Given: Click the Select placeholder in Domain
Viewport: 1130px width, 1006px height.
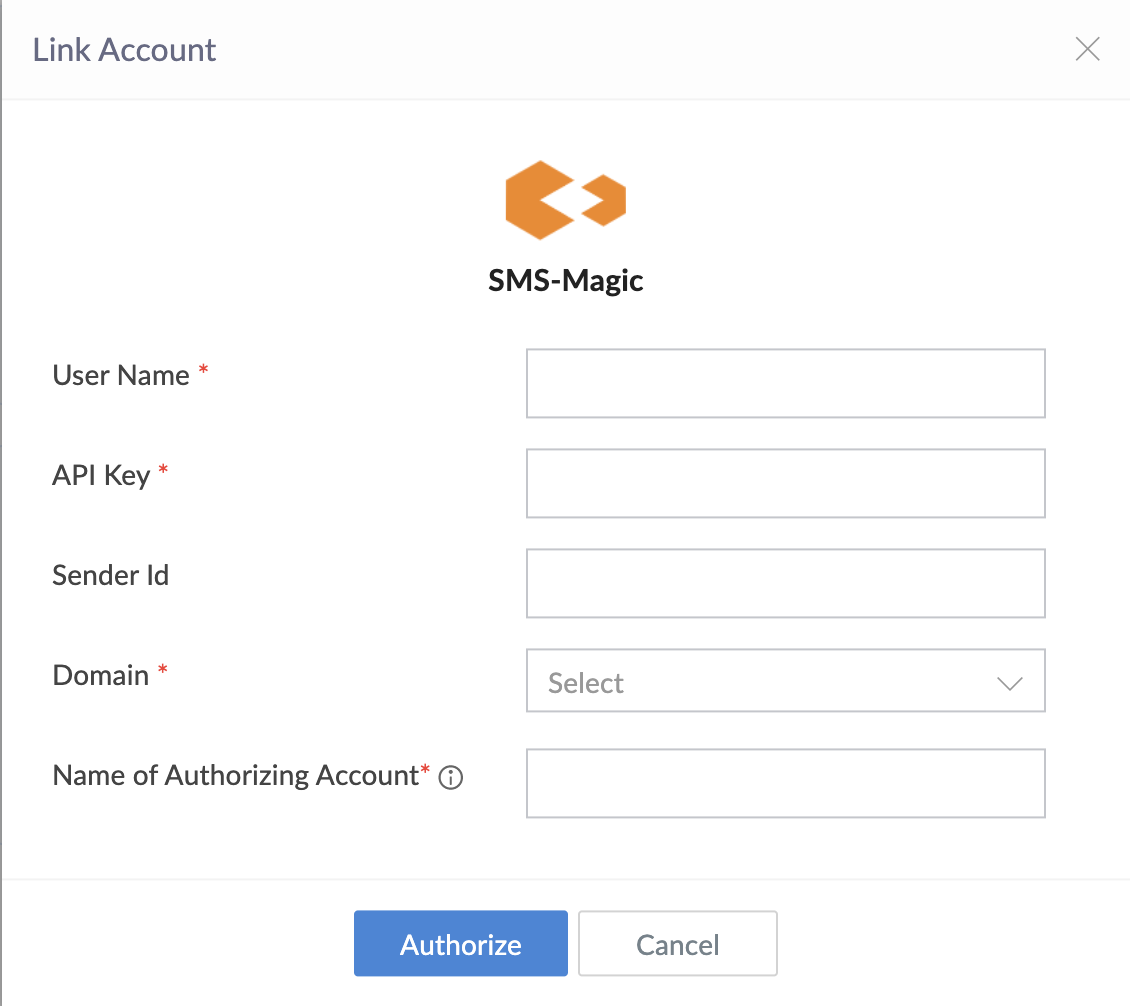Looking at the screenshot, I should click(586, 683).
